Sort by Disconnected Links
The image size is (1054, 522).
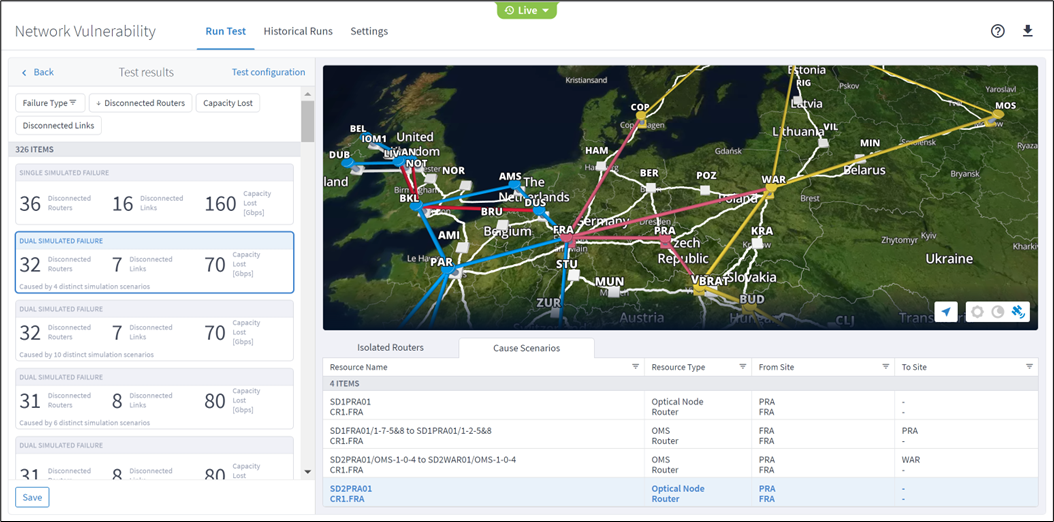[58, 126]
